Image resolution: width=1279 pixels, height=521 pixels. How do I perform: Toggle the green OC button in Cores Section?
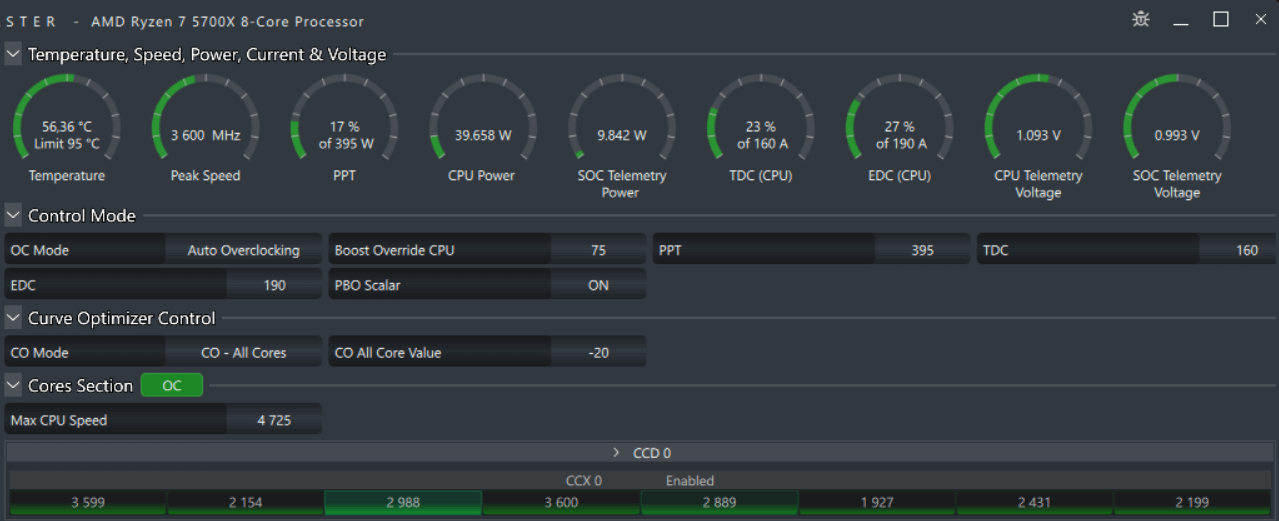(172, 385)
